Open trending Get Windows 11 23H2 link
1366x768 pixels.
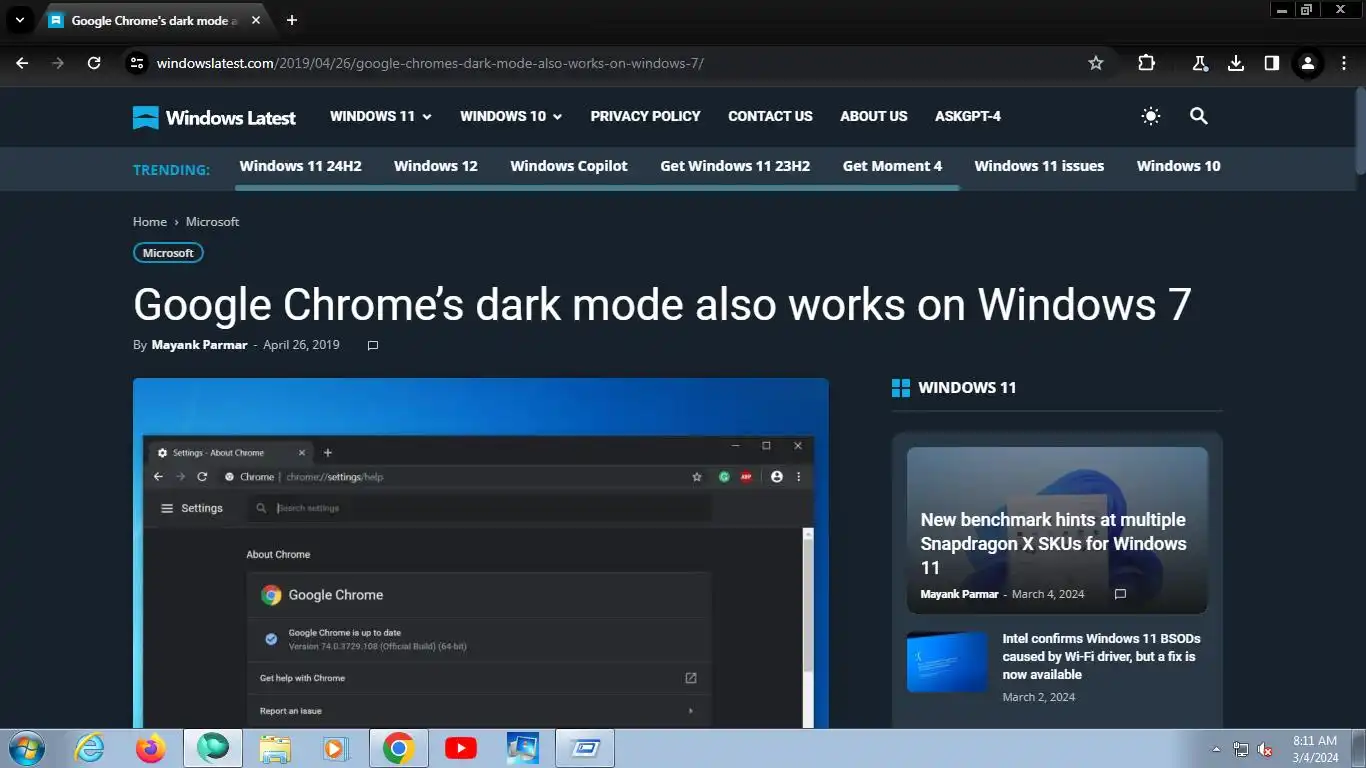tap(735, 166)
